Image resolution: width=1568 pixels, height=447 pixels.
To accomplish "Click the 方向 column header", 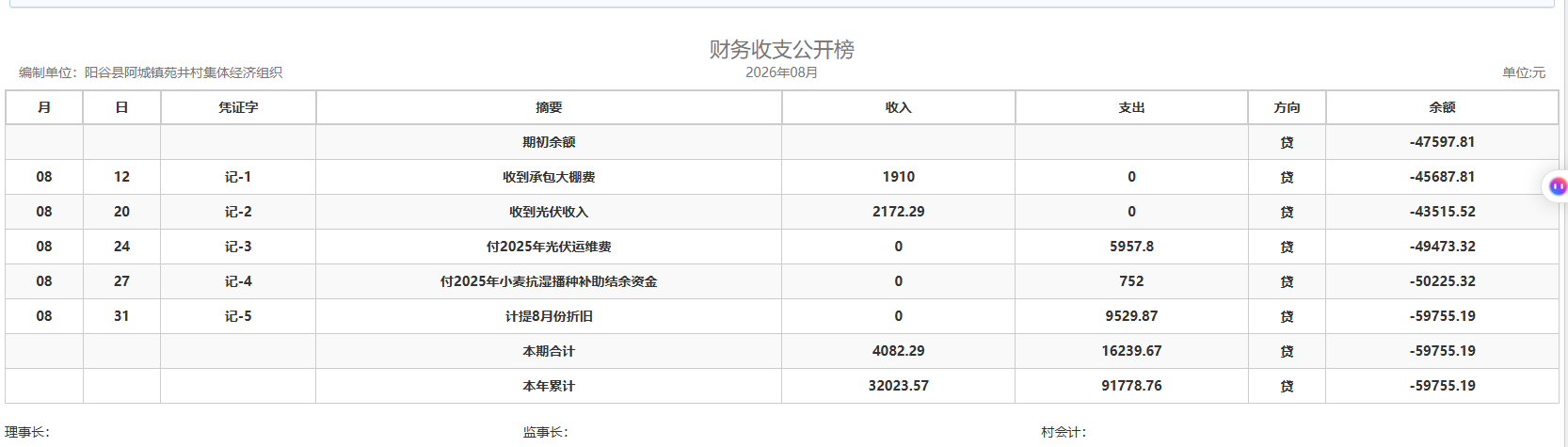I will pyautogui.click(x=1287, y=107).
